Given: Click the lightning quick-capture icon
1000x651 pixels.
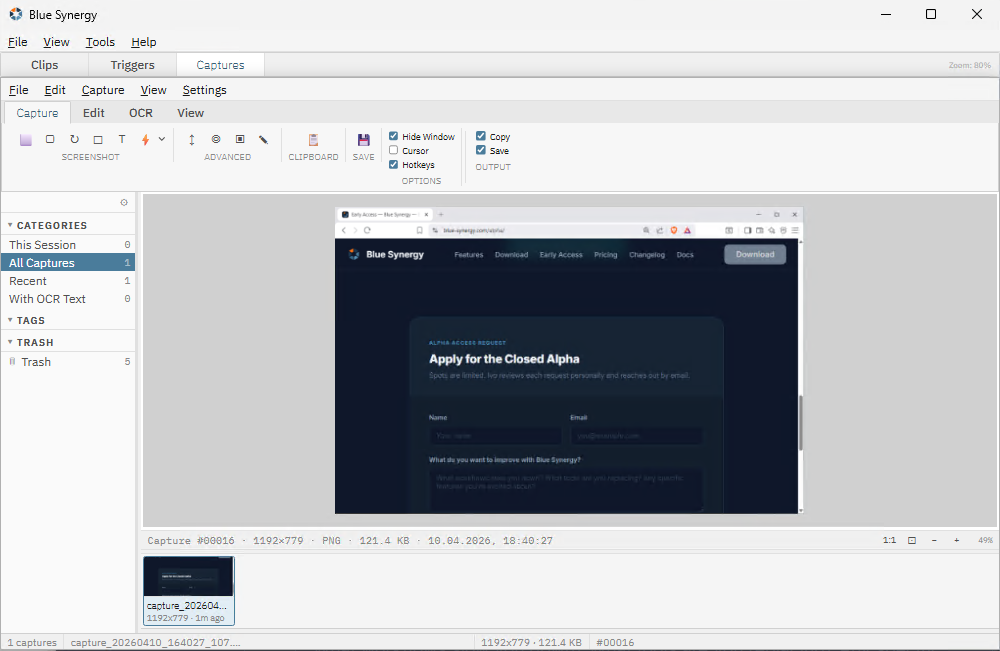Looking at the screenshot, I should [146, 139].
